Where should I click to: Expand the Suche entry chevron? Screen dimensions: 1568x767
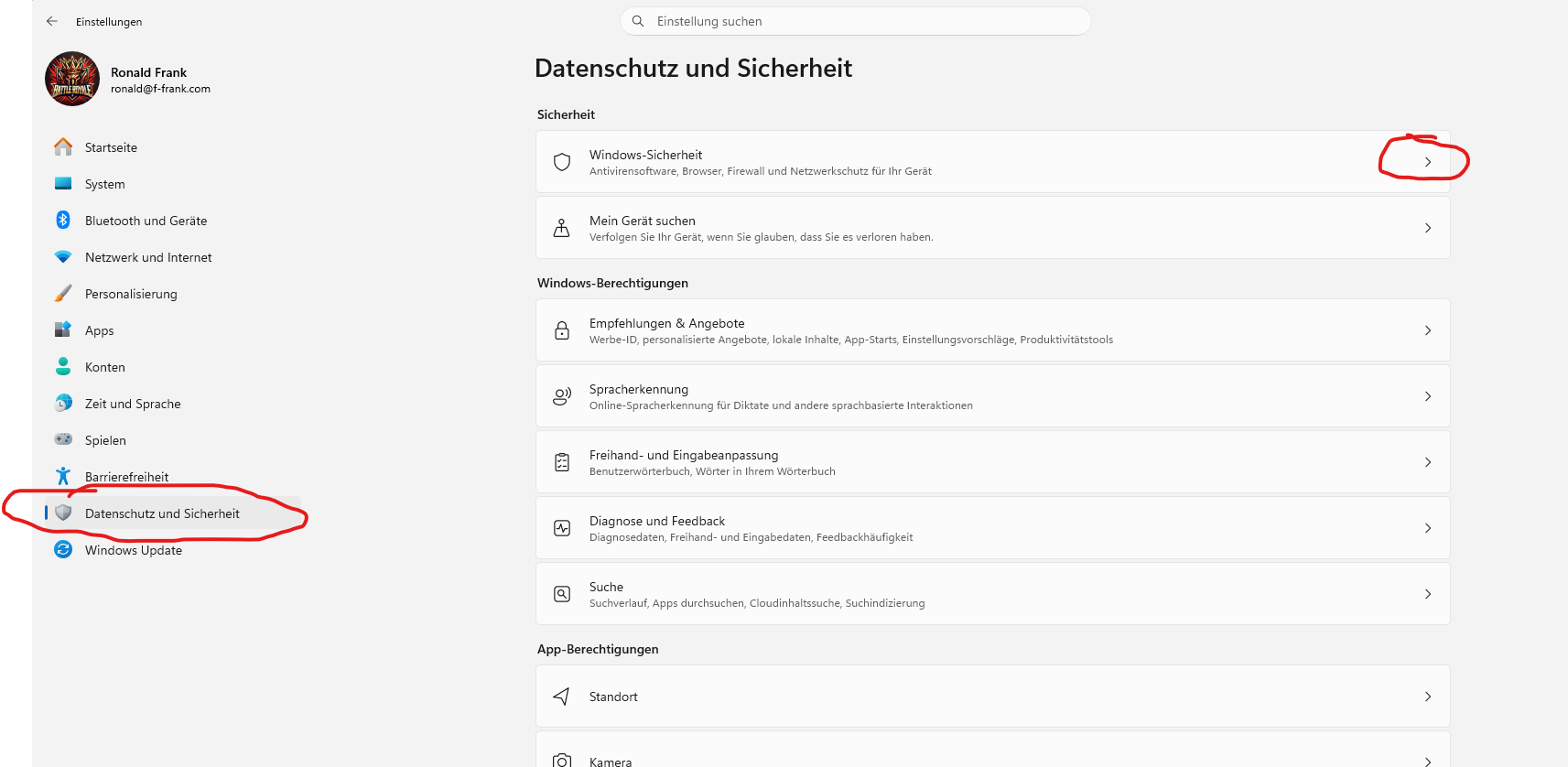click(x=1428, y=594)
